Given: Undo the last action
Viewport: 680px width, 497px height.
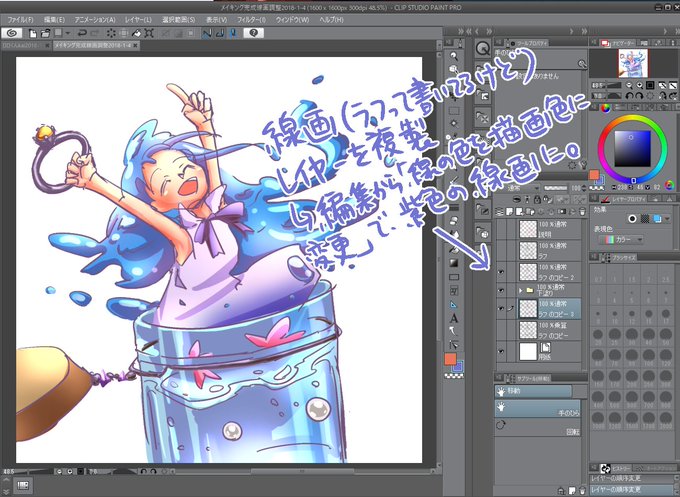Looking at the screenshot, I should coord(82,33).
